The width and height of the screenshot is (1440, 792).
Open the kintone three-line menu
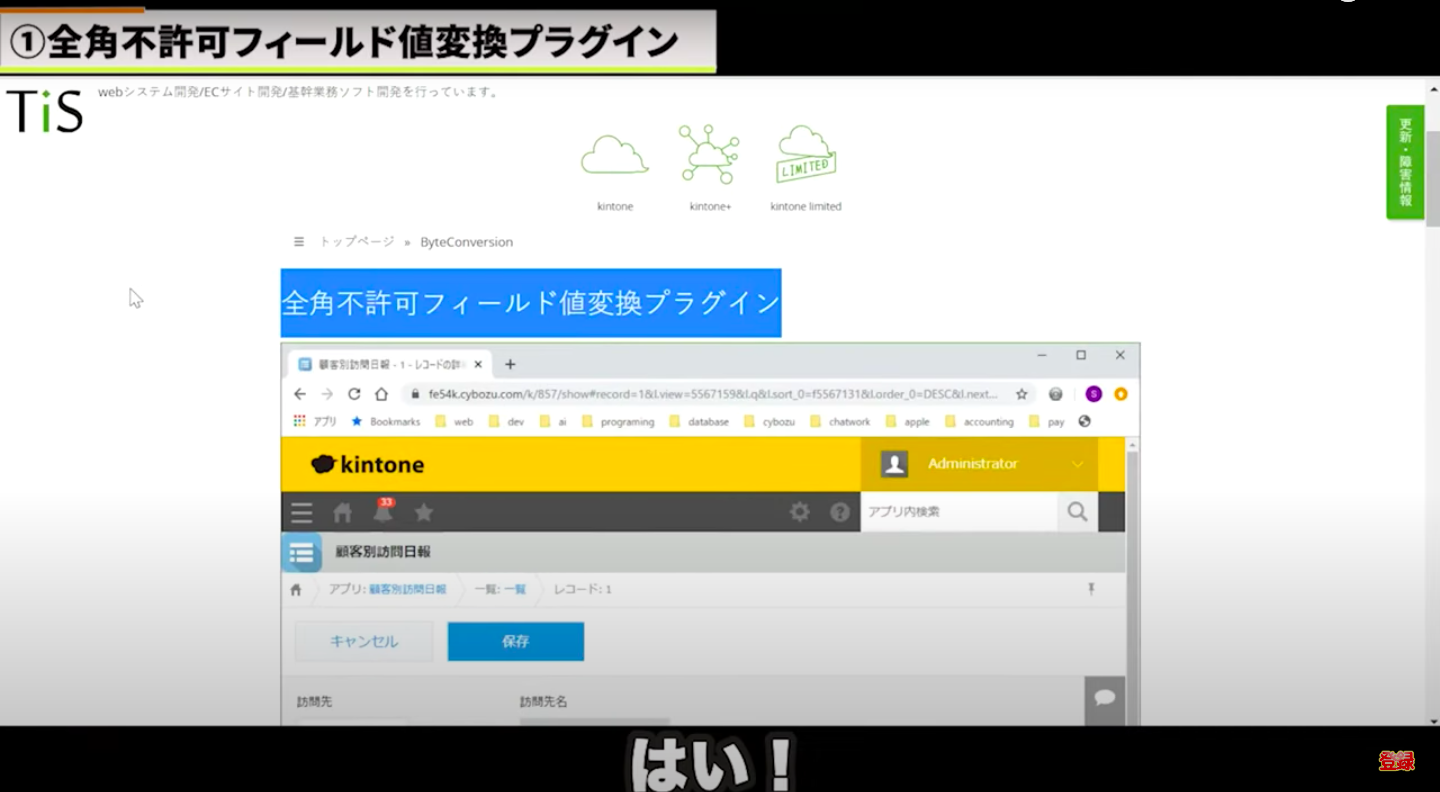point(301,513)
